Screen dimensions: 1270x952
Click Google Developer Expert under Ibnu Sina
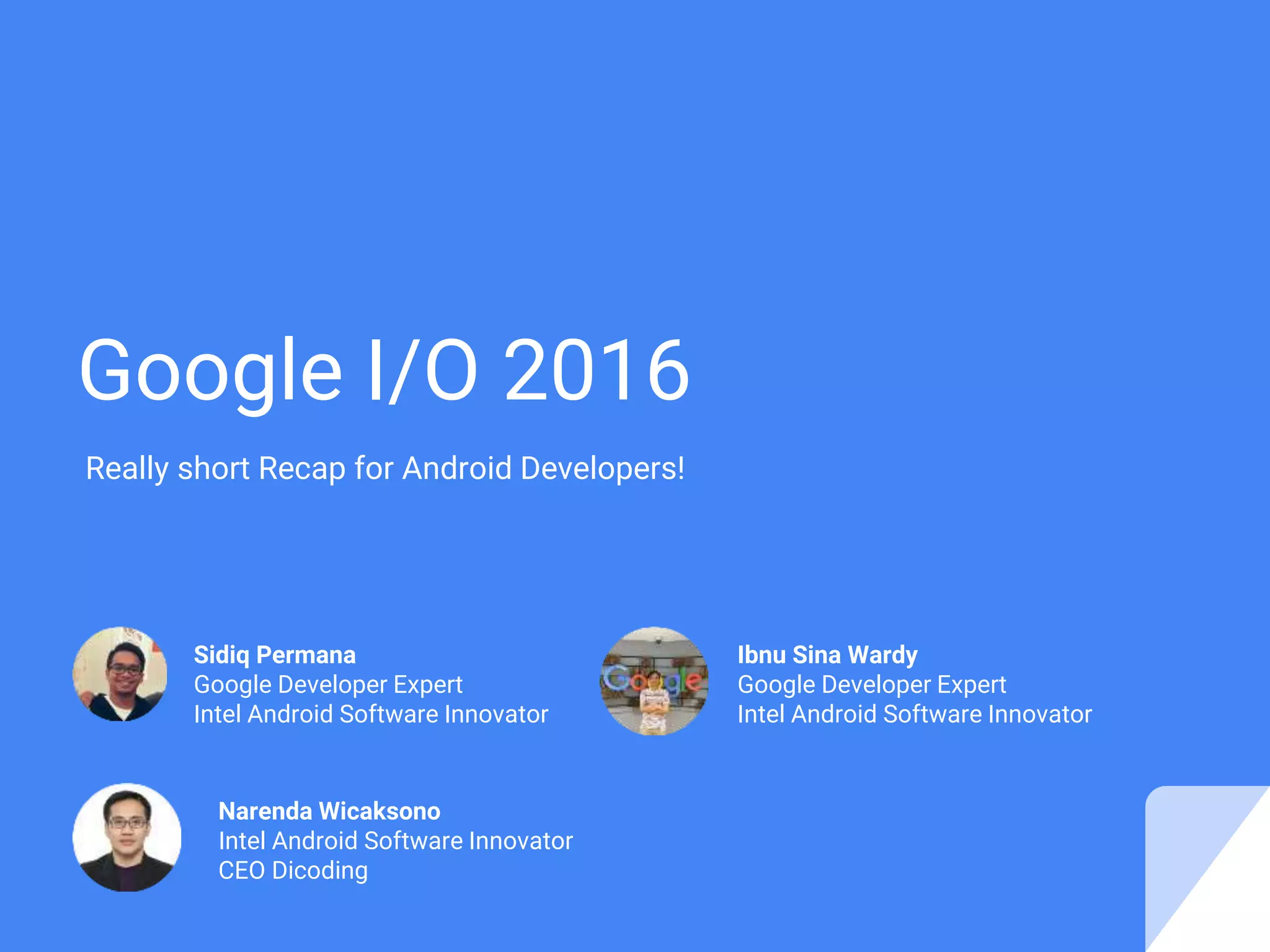coord(871,685)
